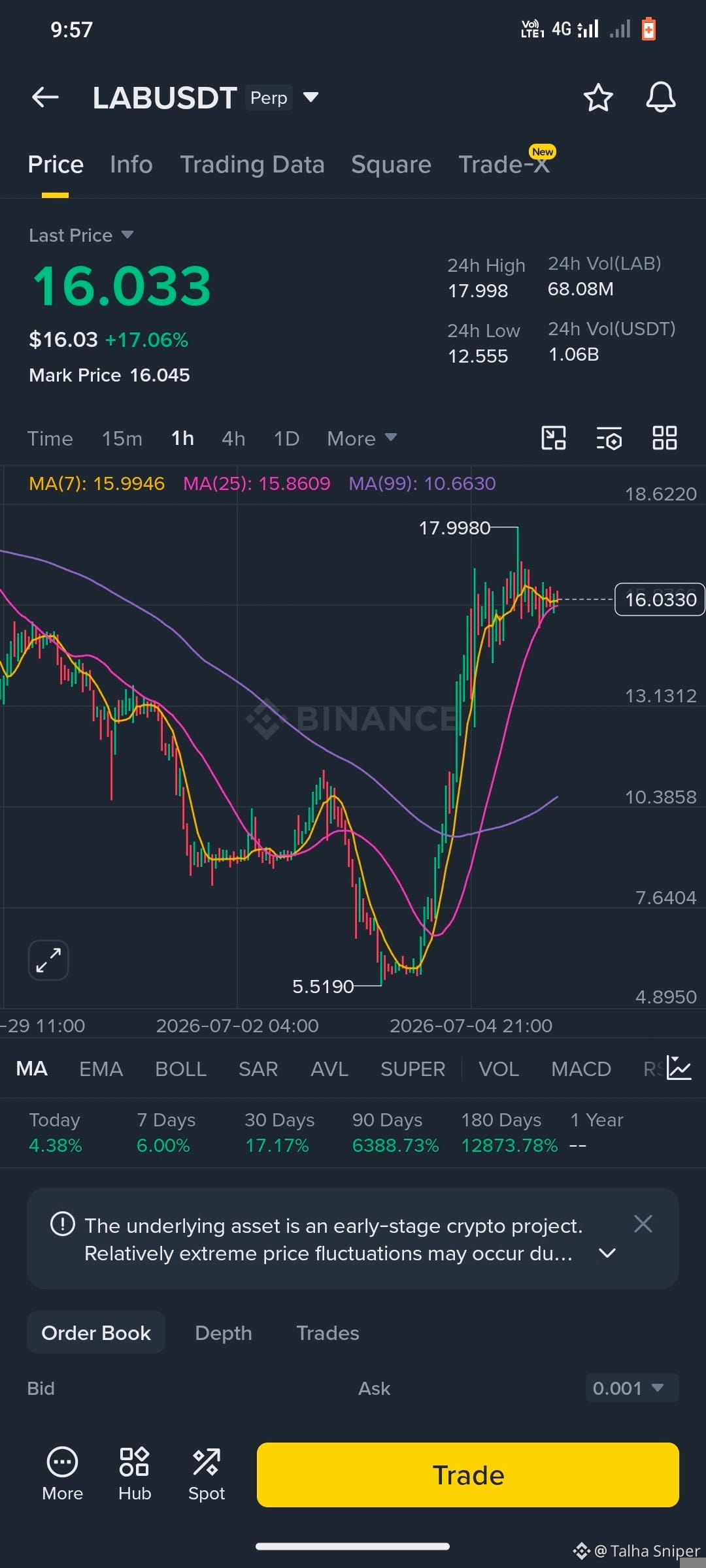Select the 15m chart interval

[122, 438]
